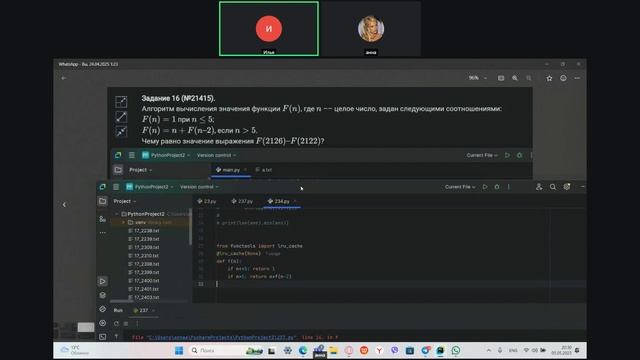Screen dimensions: 640x360
Task: Open viewer more options ellipsis
Action: [577, 78]
